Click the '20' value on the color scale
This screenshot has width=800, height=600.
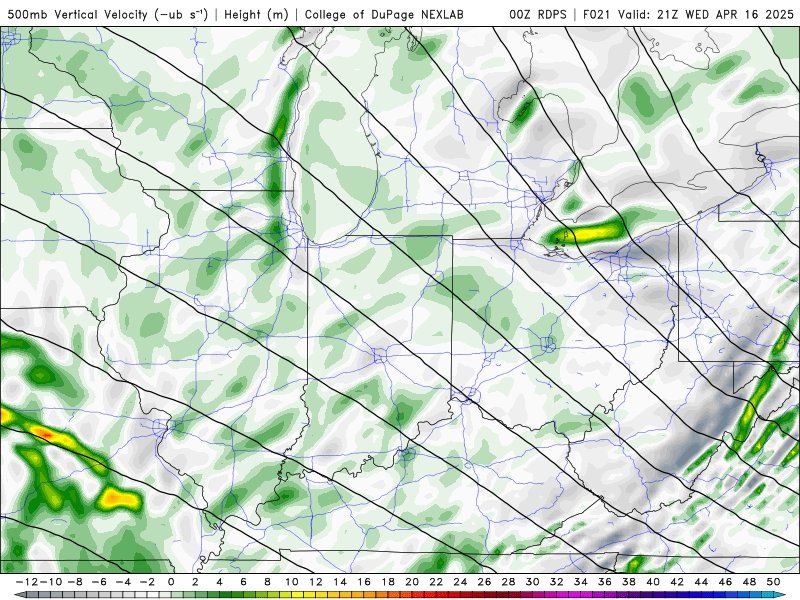pyautogui.click(x=412, y=582)
